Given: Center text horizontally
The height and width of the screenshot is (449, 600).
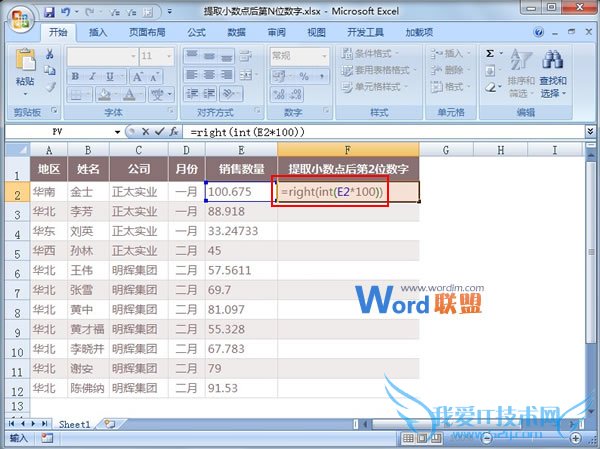Looking at the screenshot, I should [x=209, y=75].
